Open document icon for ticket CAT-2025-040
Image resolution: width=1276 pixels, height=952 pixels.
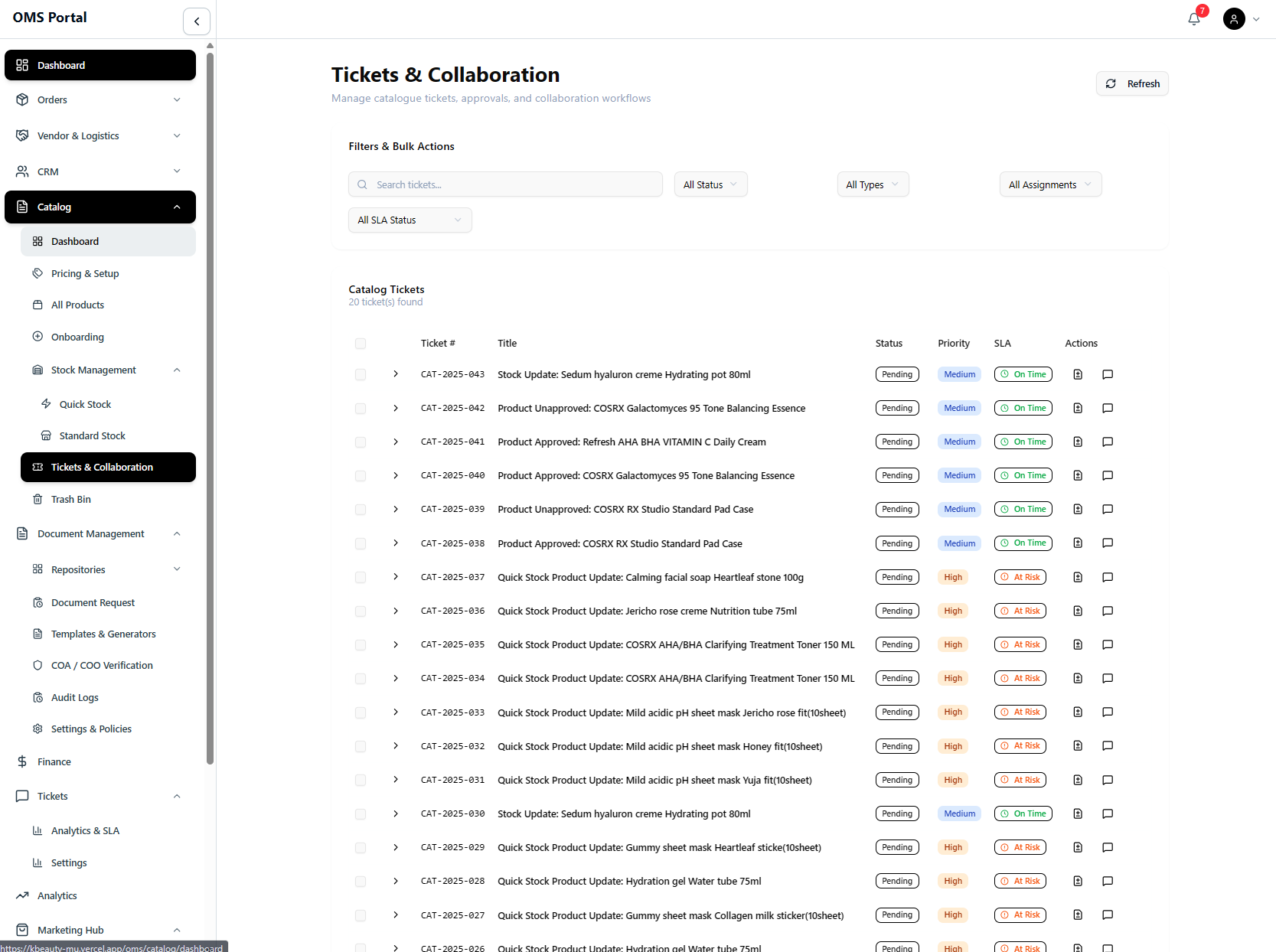[1078, 475]
